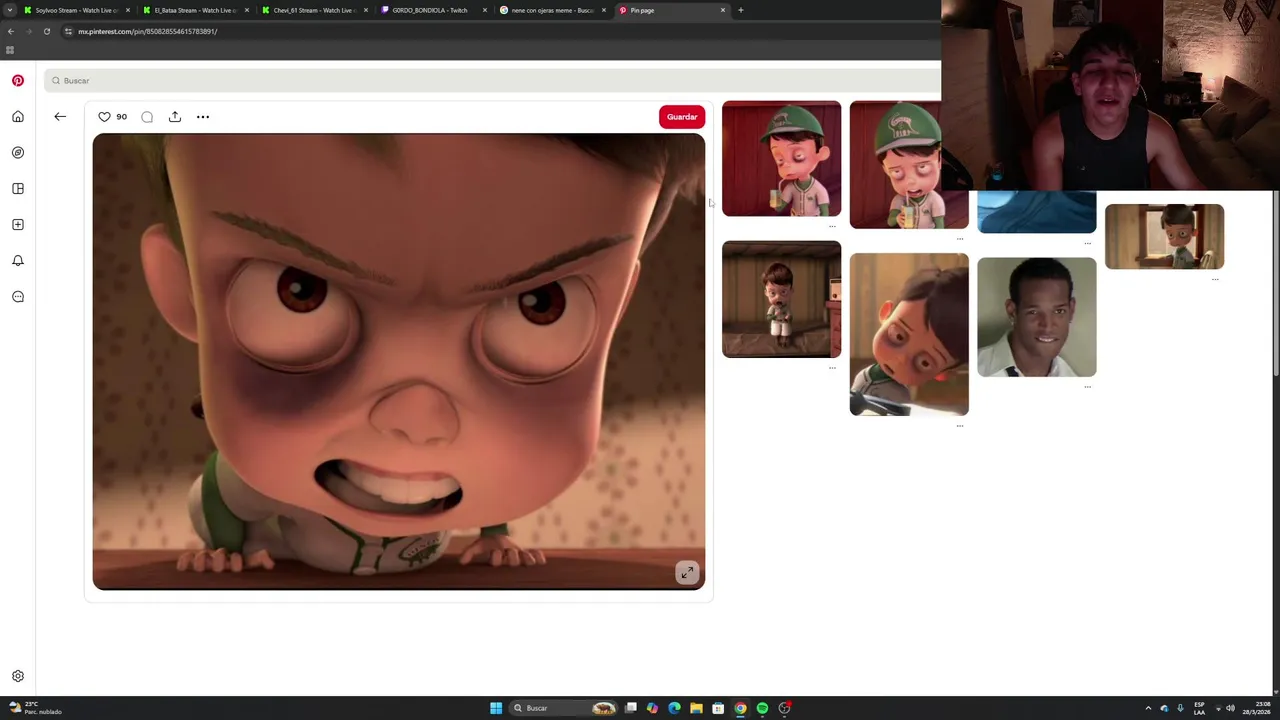The height and width of the screenshot is (720, 1280).
Task: Switch to the Chevi_61 Stream tab
Action: [314, 10]
